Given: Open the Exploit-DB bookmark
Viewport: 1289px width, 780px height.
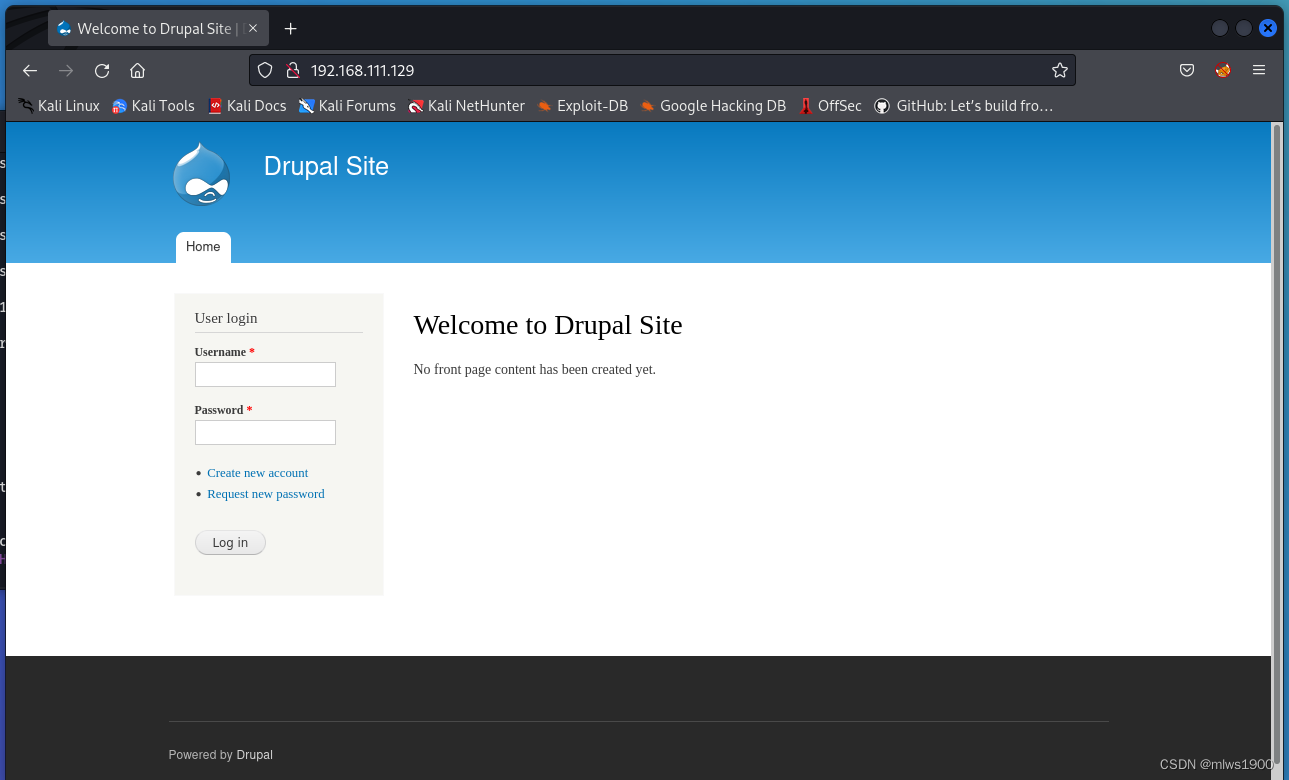Looking at the screenshot, I should (582, 105).
